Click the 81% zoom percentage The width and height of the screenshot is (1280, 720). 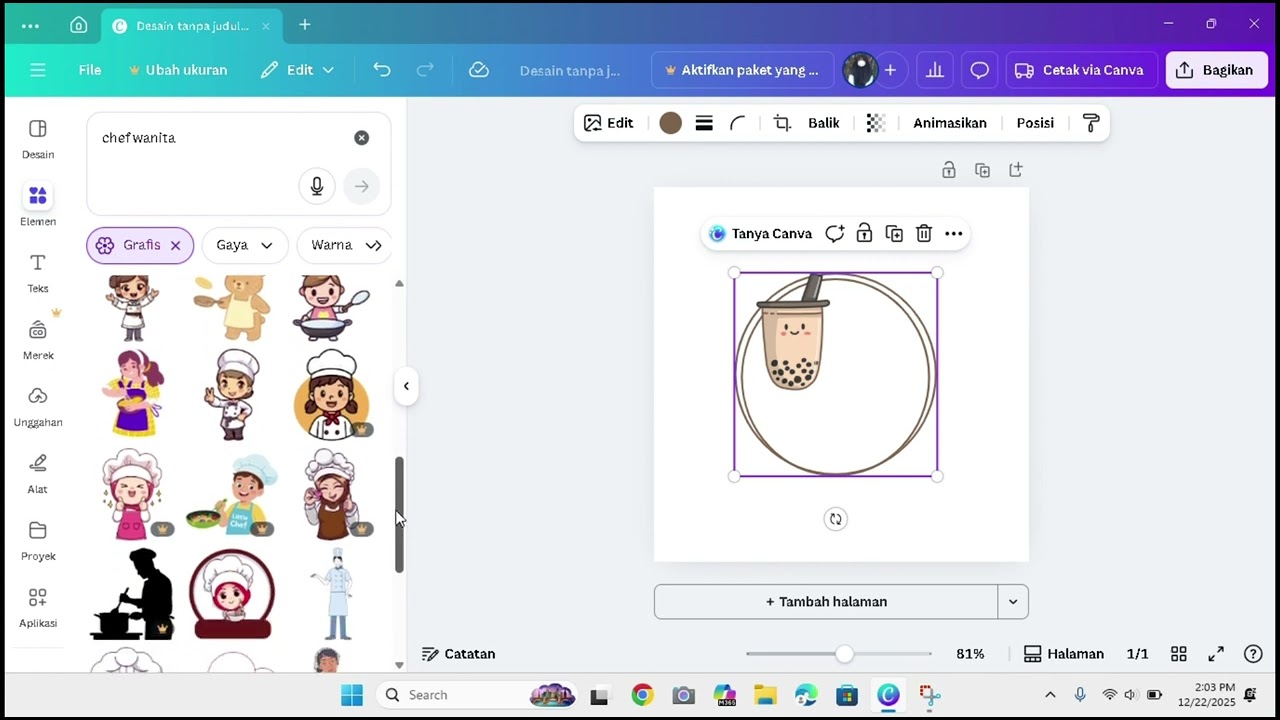(970, 654)
